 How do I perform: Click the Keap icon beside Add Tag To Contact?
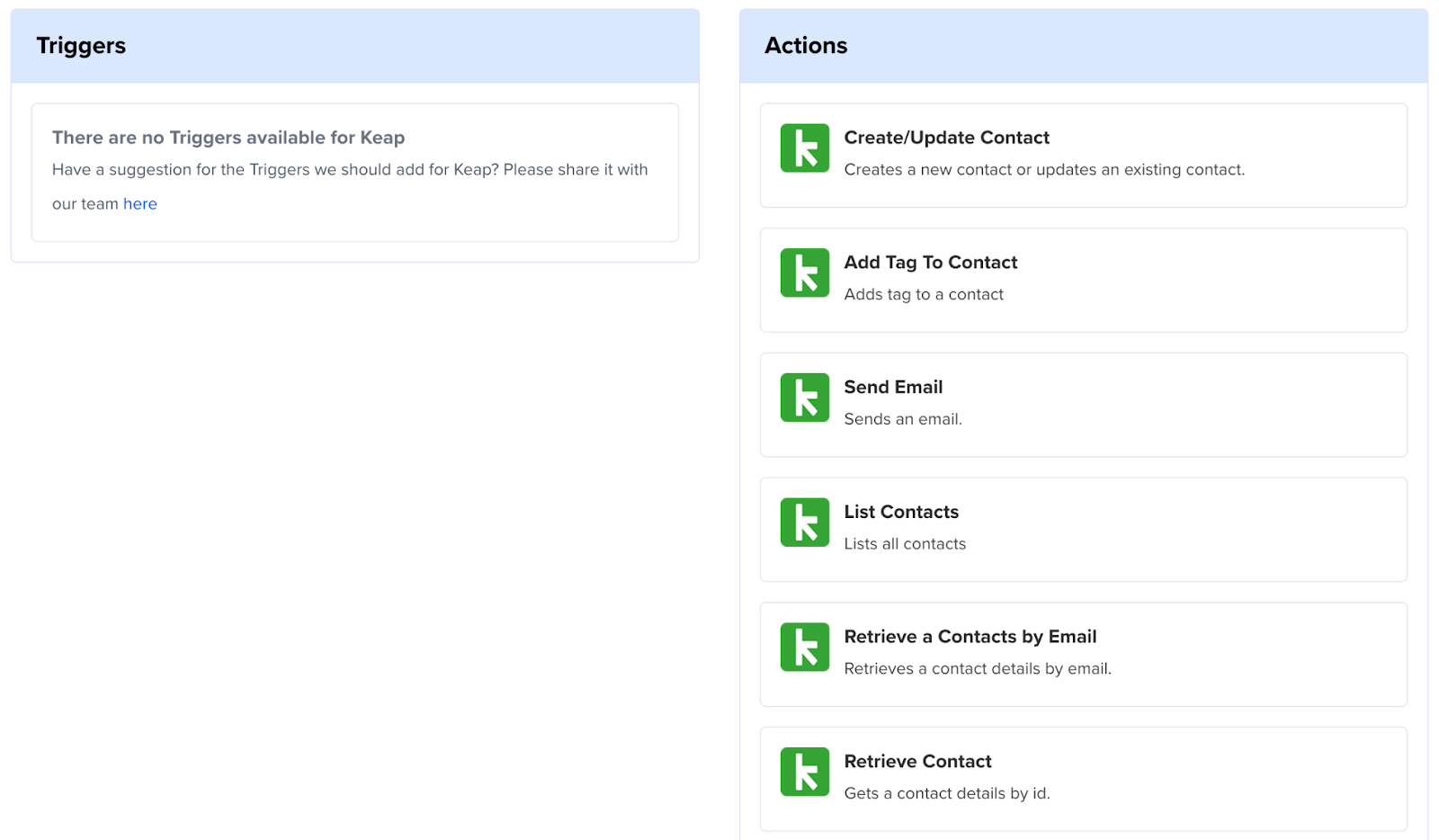pyautogui.click(x=804, y=273)
